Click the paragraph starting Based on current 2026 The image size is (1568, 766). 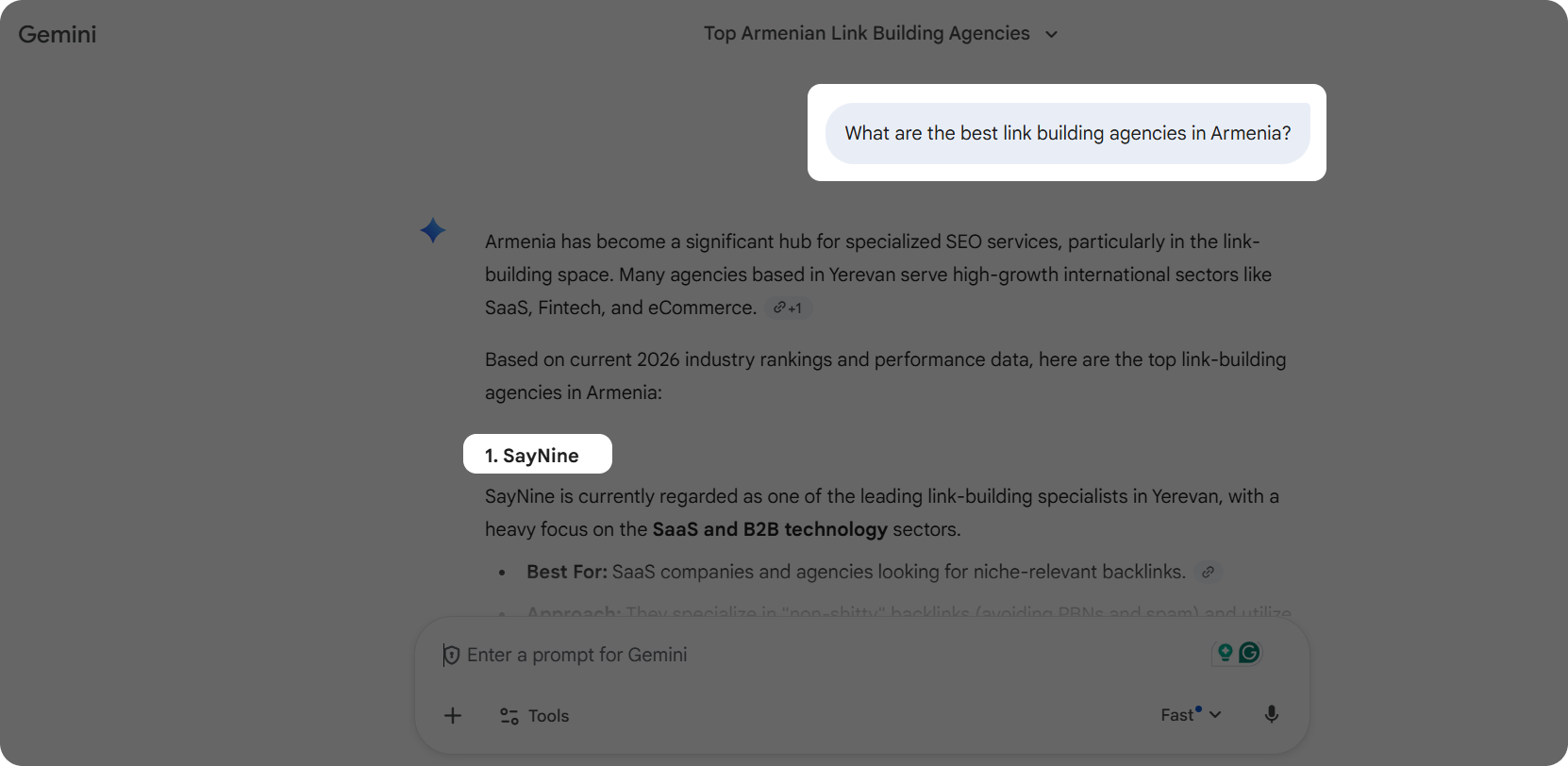point(885,375)
